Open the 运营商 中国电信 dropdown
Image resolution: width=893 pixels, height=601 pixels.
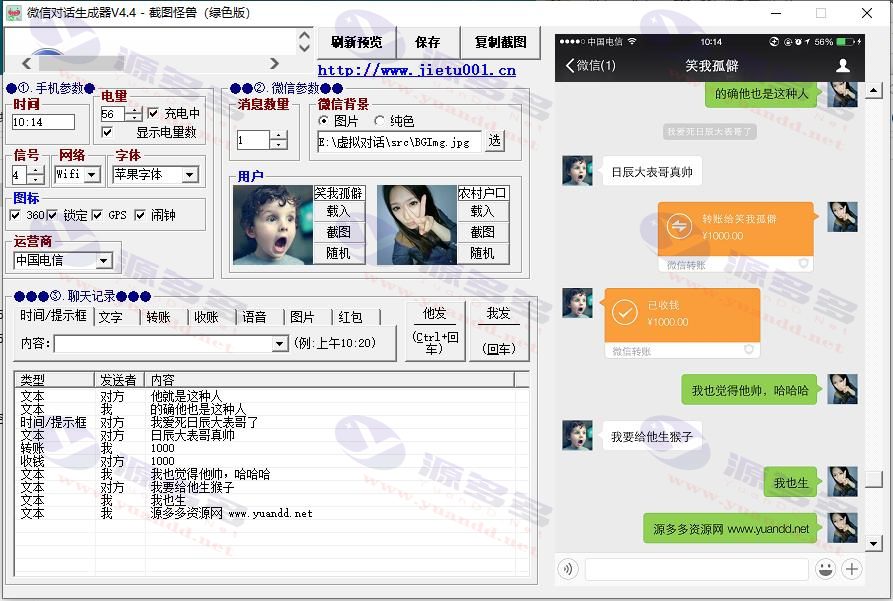tap(103, 261)
